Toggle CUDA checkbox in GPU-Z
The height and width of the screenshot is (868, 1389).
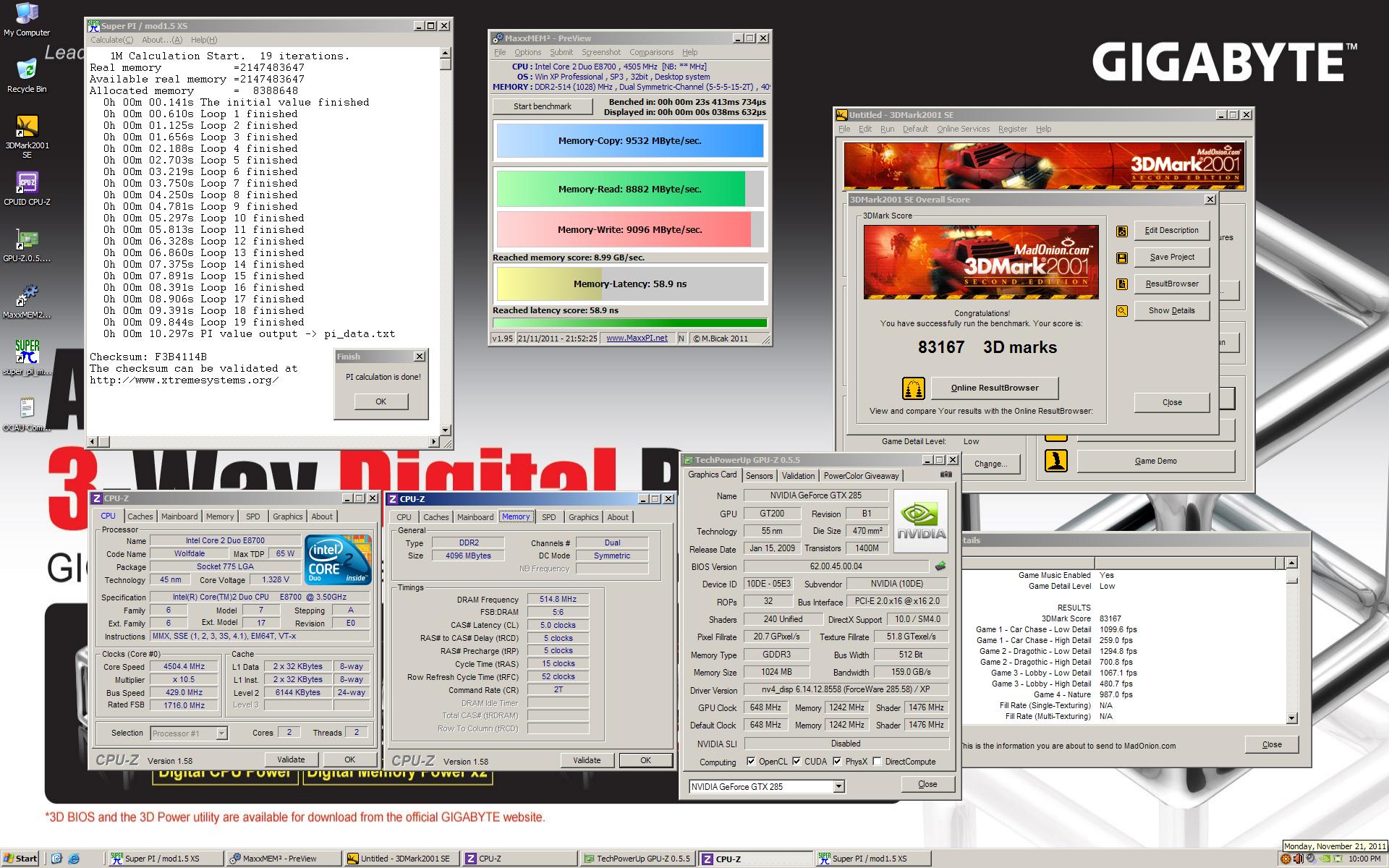coord(797,762)
